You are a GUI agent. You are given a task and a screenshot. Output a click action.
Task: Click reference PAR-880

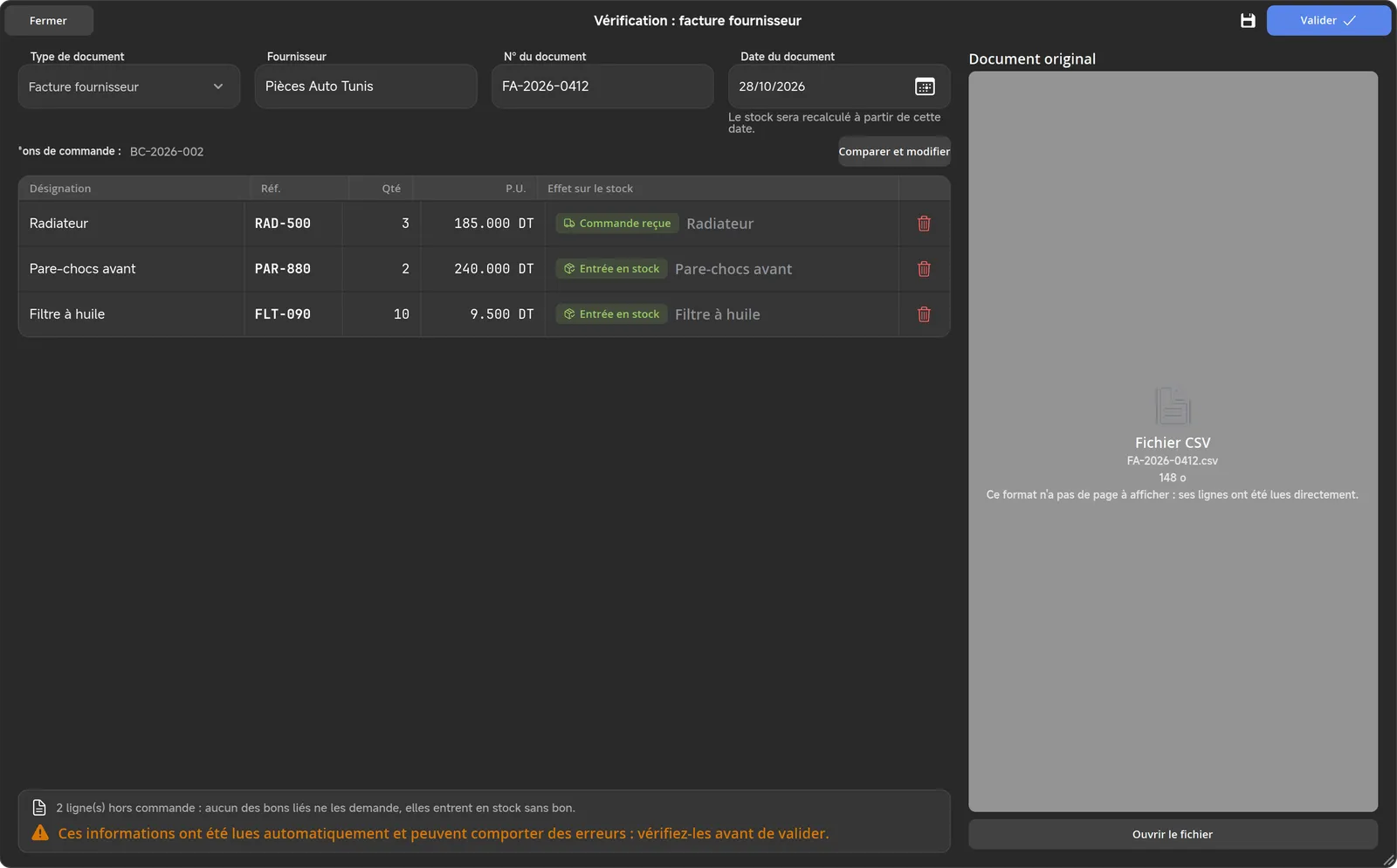pyautogui.click(x=283, y=269)
